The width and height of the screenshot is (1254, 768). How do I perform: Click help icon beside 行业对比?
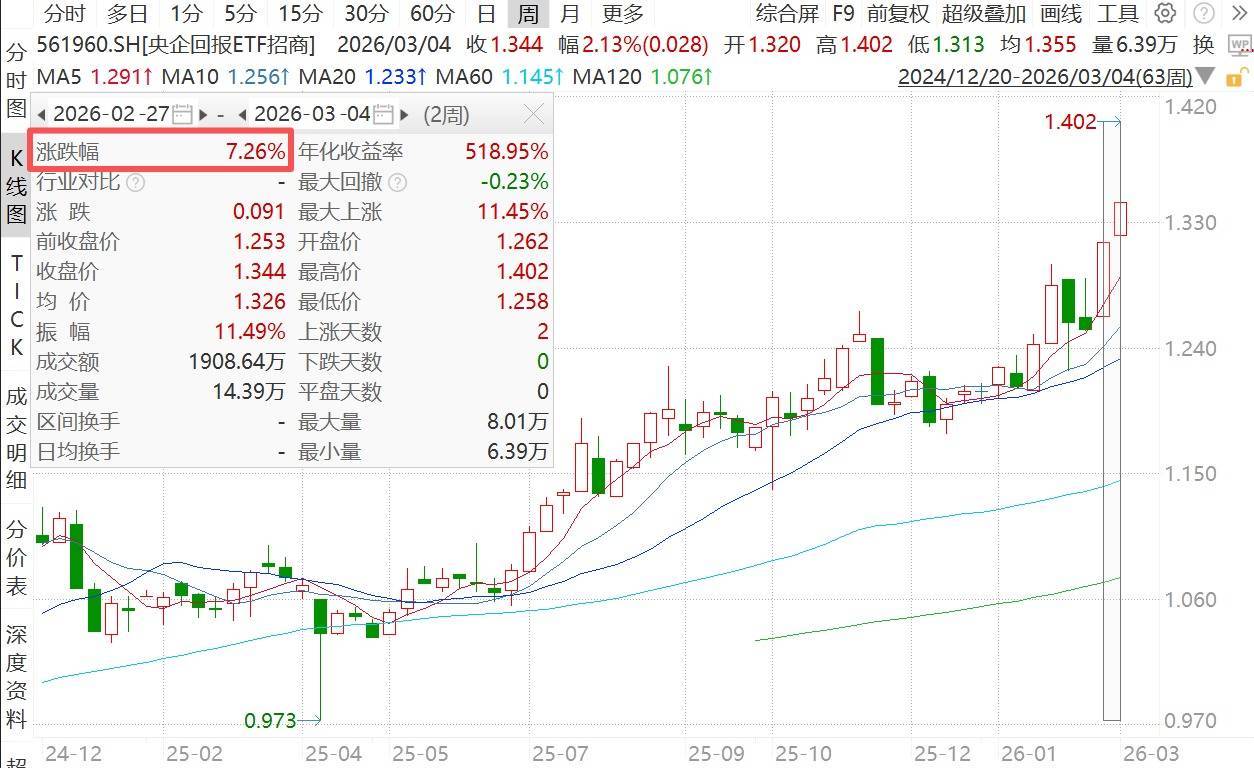pyautogui.click(x=136, y=182)
